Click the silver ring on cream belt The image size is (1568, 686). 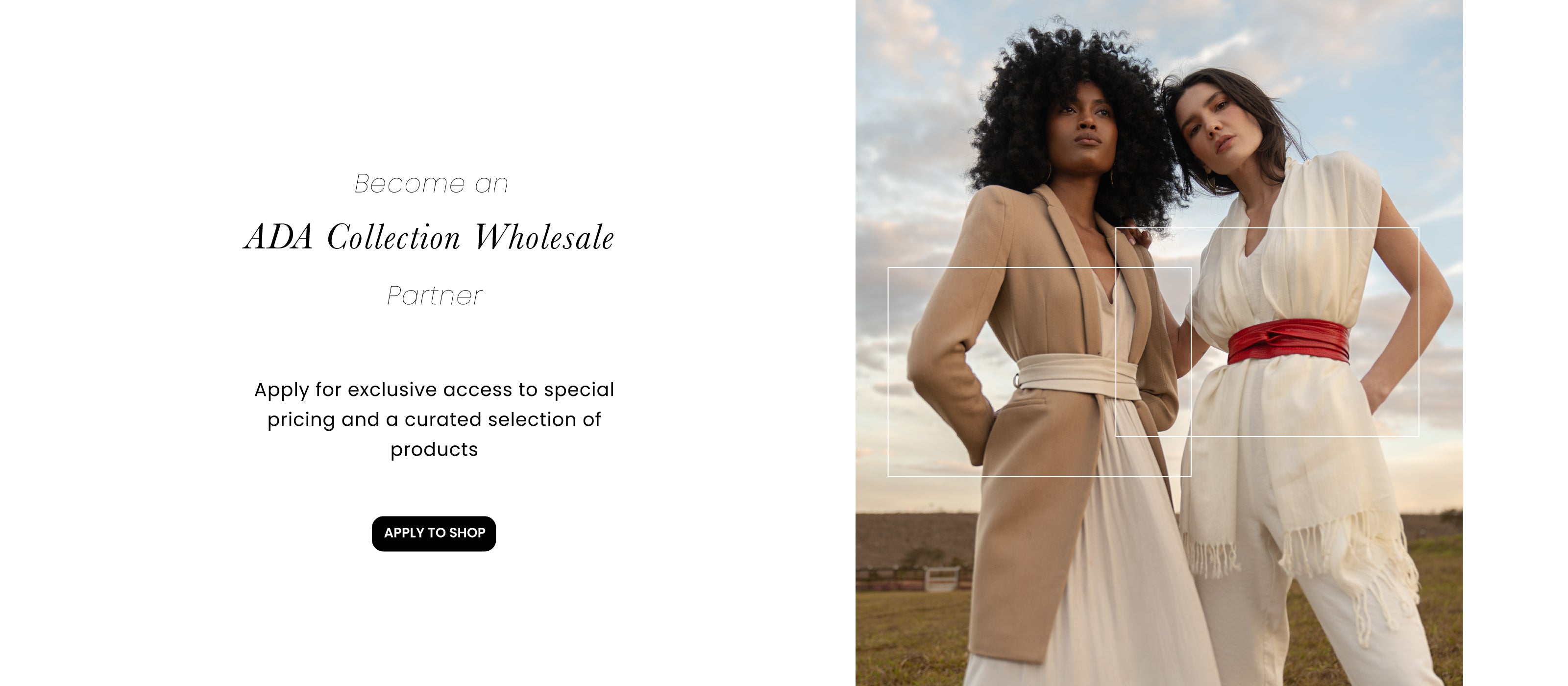coord(1017,380)
